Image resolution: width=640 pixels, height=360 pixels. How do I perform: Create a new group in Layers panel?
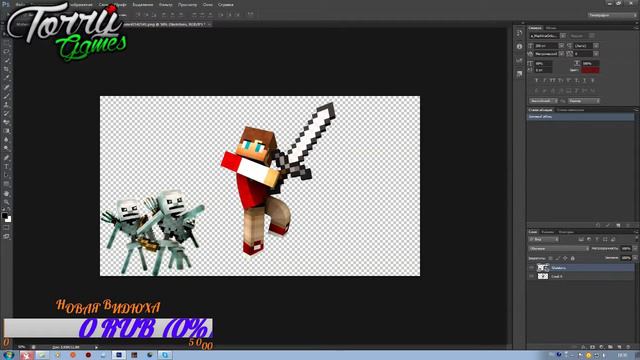(610, 347)
